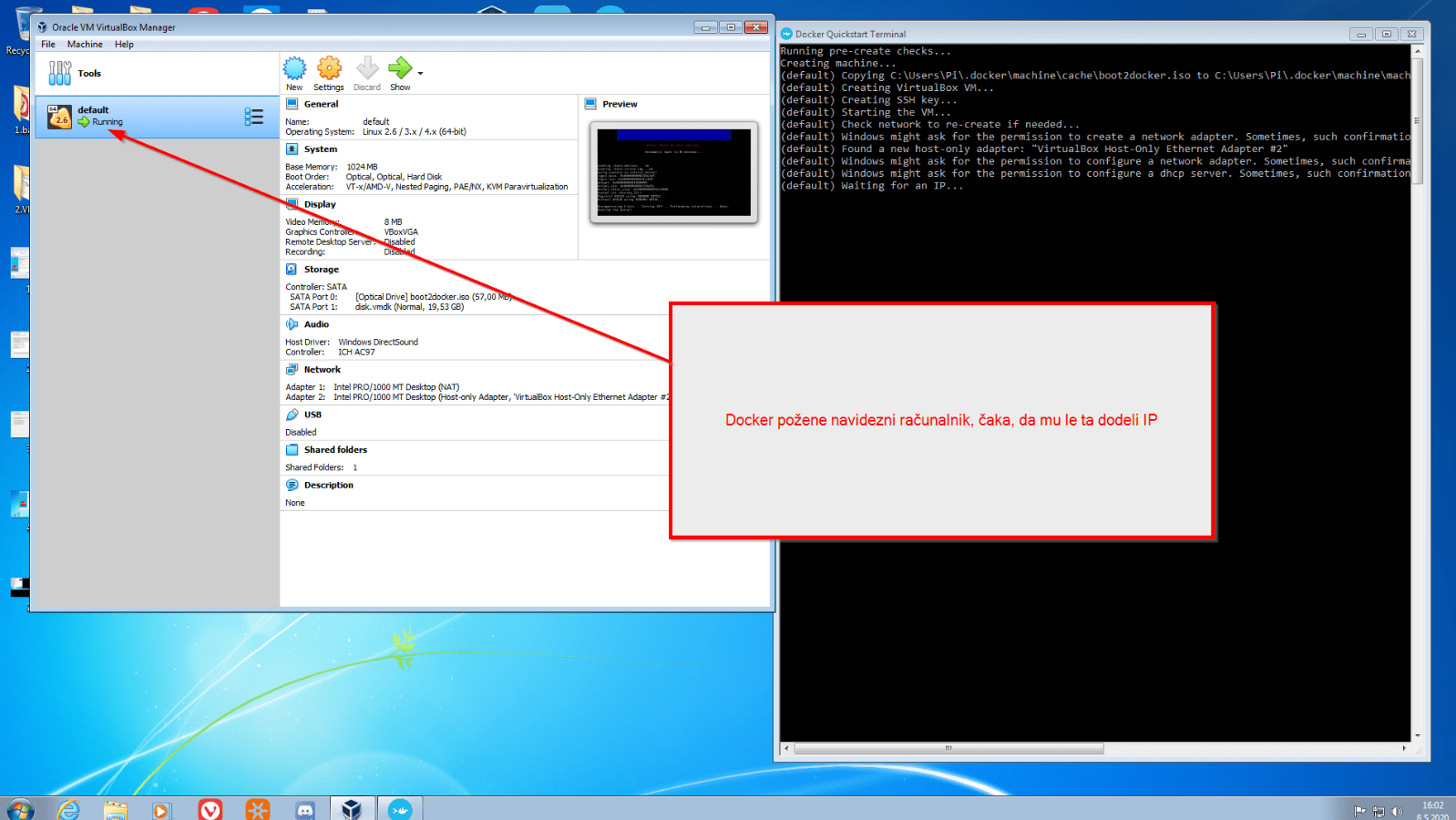Click the Audio section speaker icon

292,323
